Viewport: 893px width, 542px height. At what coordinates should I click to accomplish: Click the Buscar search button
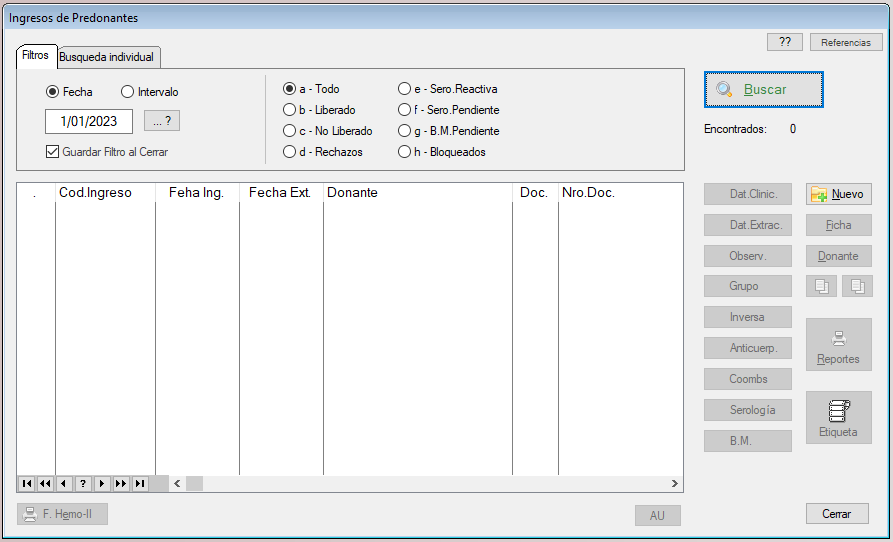[764, 89]
